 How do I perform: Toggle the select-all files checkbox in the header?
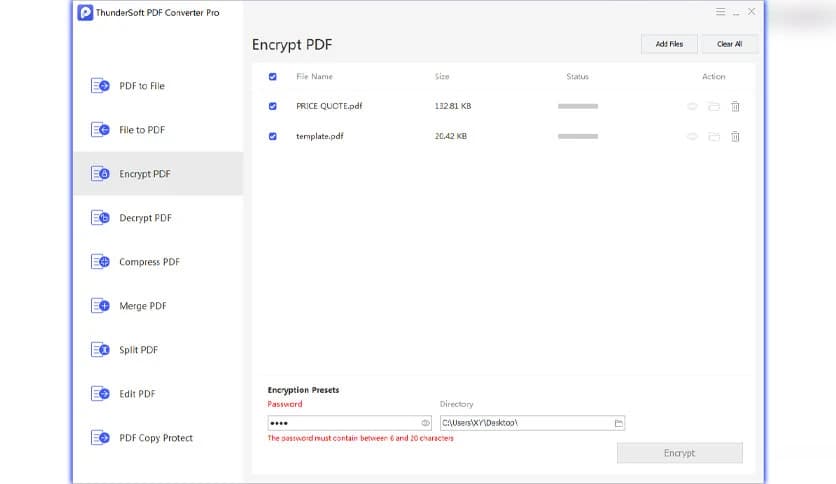click(x=272, y=77)
